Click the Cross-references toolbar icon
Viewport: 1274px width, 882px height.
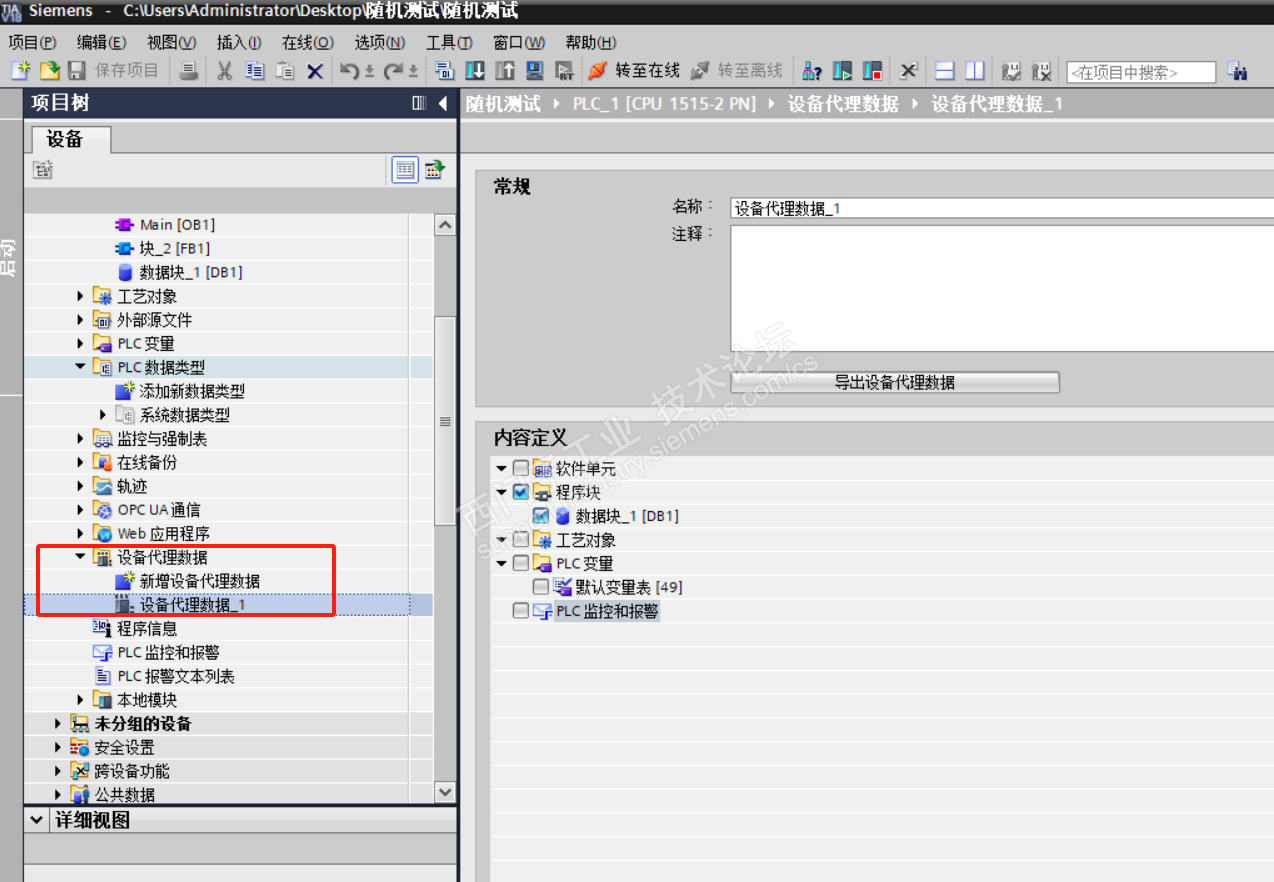coord(908,71)
